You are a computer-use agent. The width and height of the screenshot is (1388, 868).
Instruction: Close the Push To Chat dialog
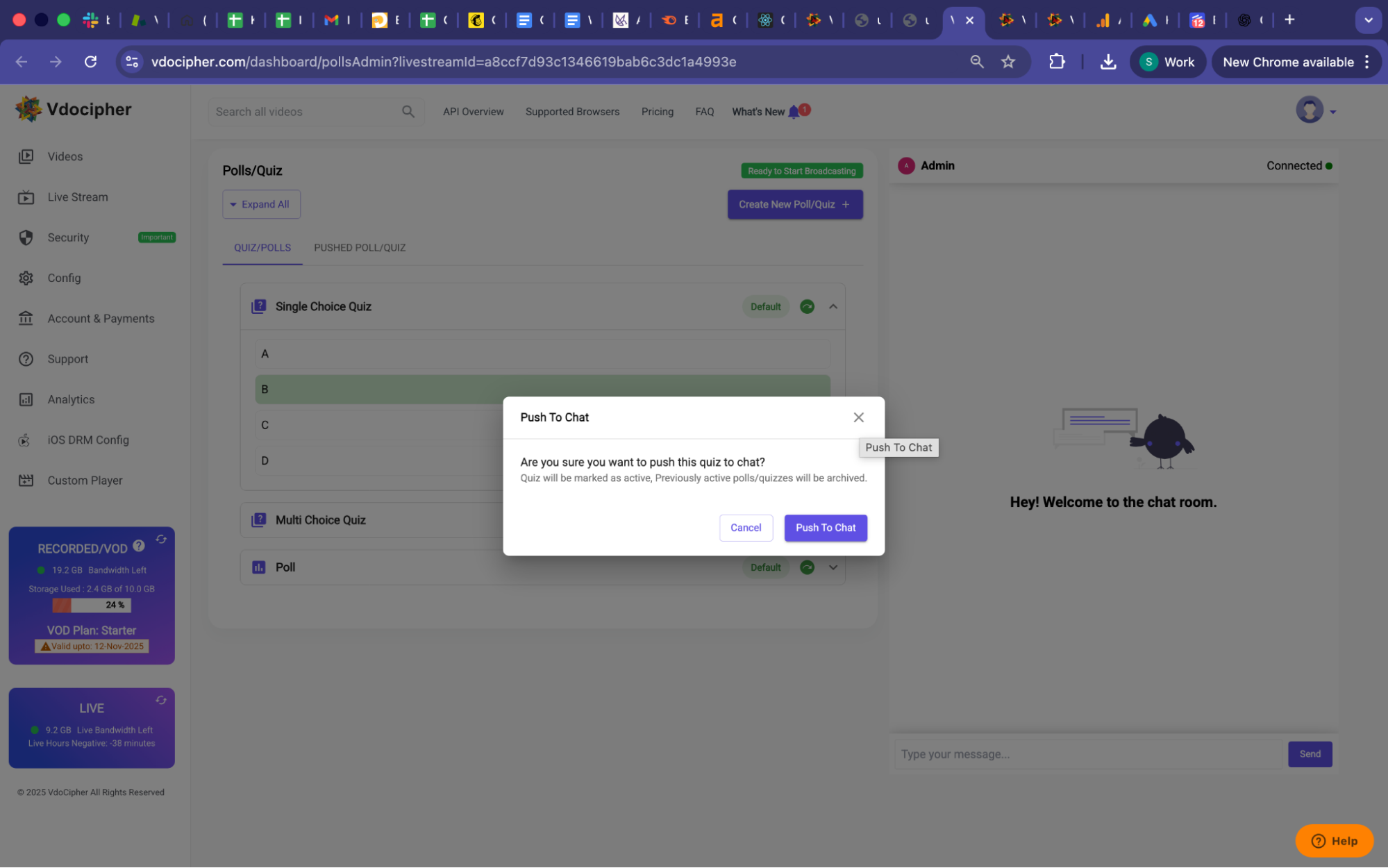858,417
